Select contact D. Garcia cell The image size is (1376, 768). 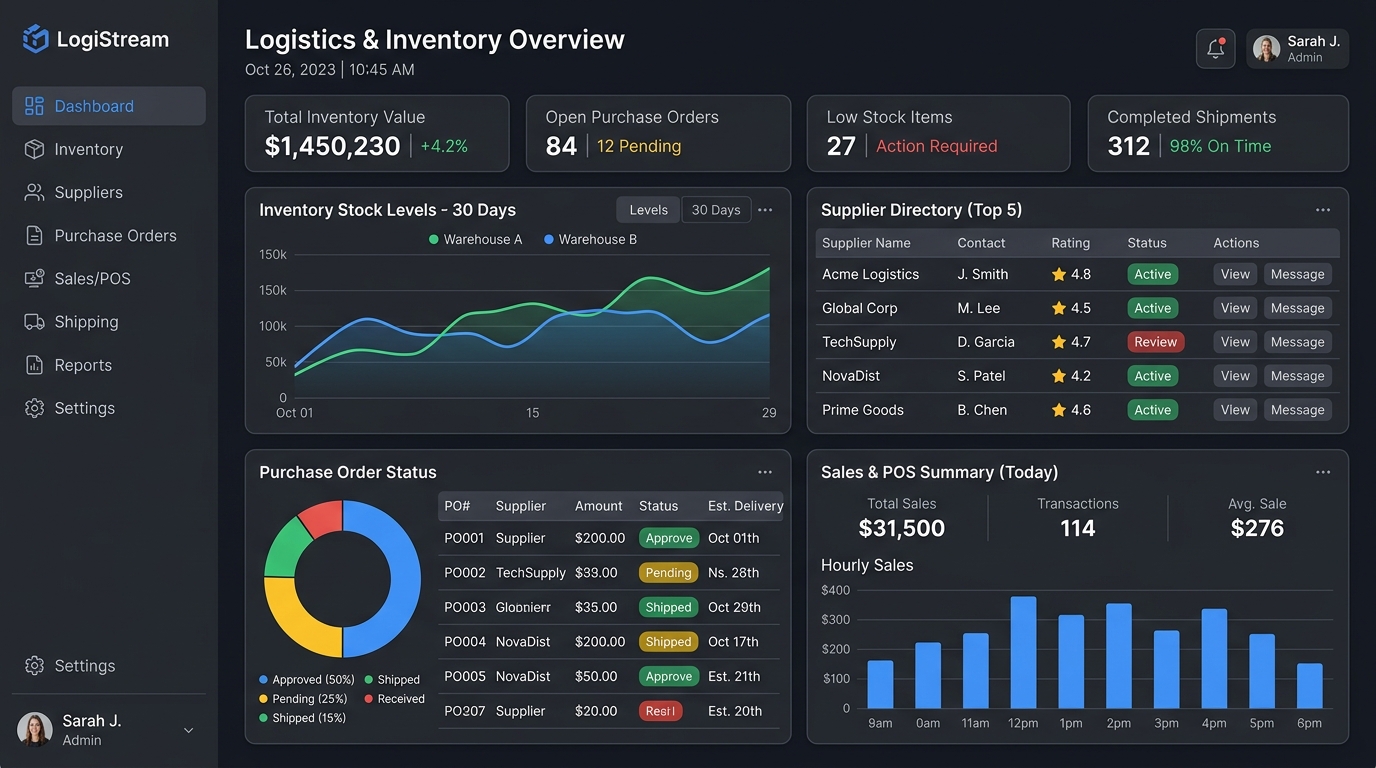[986, 342]
